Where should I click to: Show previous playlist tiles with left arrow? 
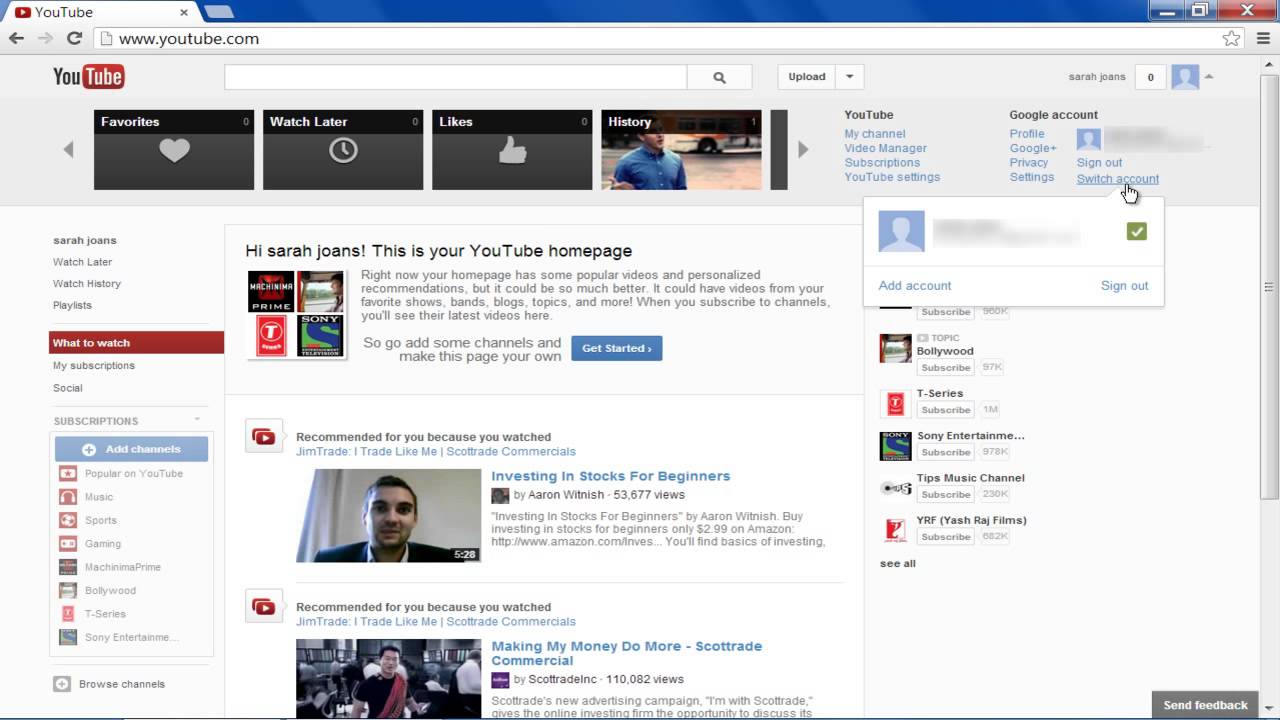(x=69, y=150)
